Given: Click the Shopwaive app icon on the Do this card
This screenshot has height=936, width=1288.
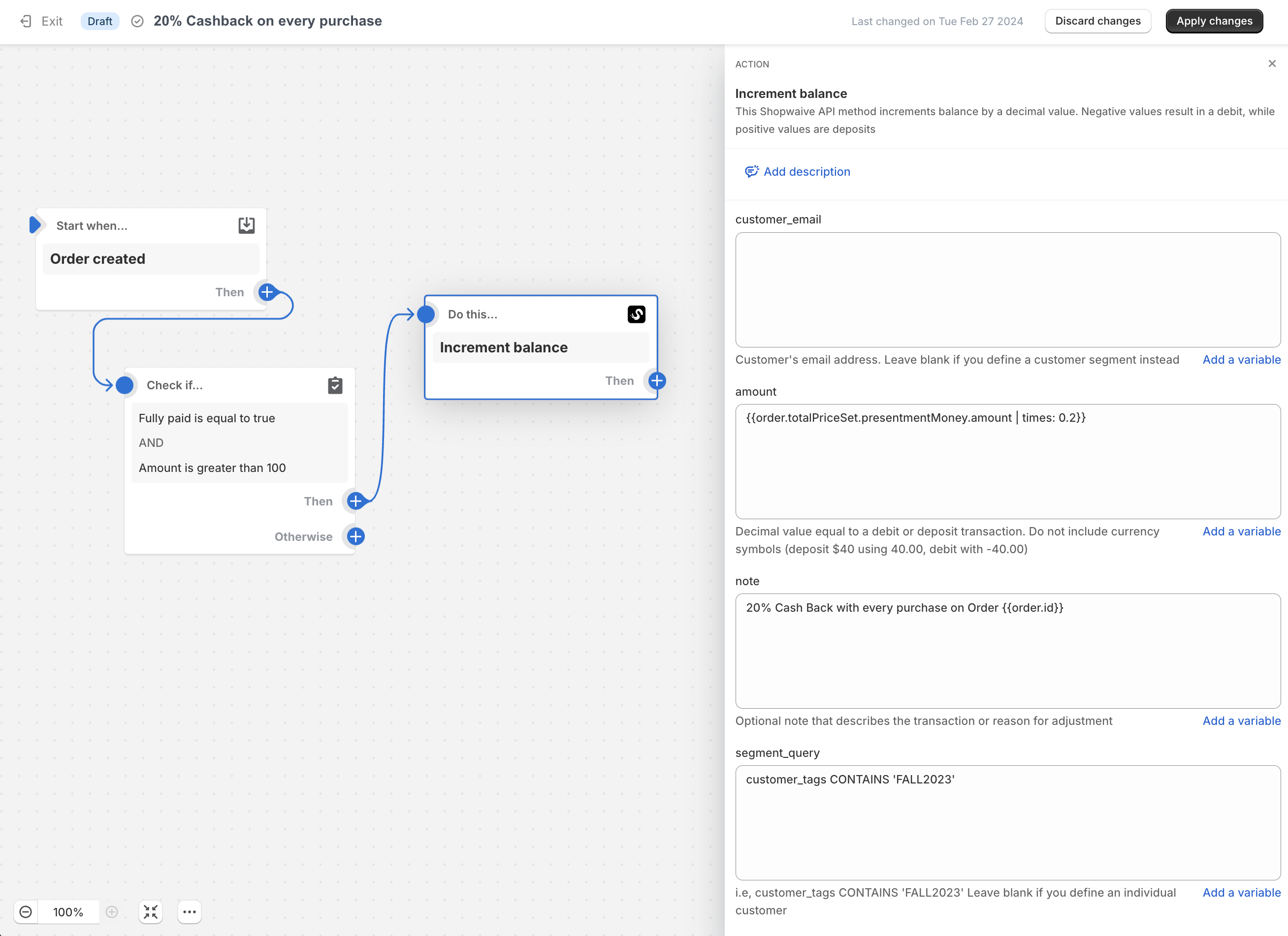Looking at the screenshot, I should click(636, 314).
